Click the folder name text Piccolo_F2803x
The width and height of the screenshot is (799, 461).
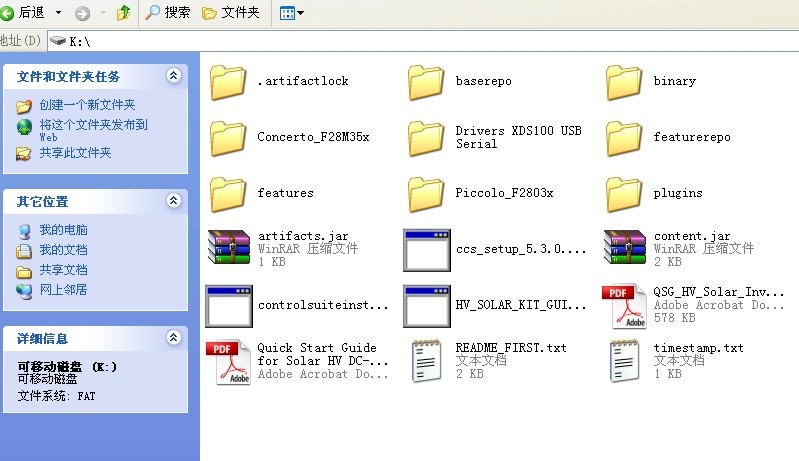tap(504, 193)
